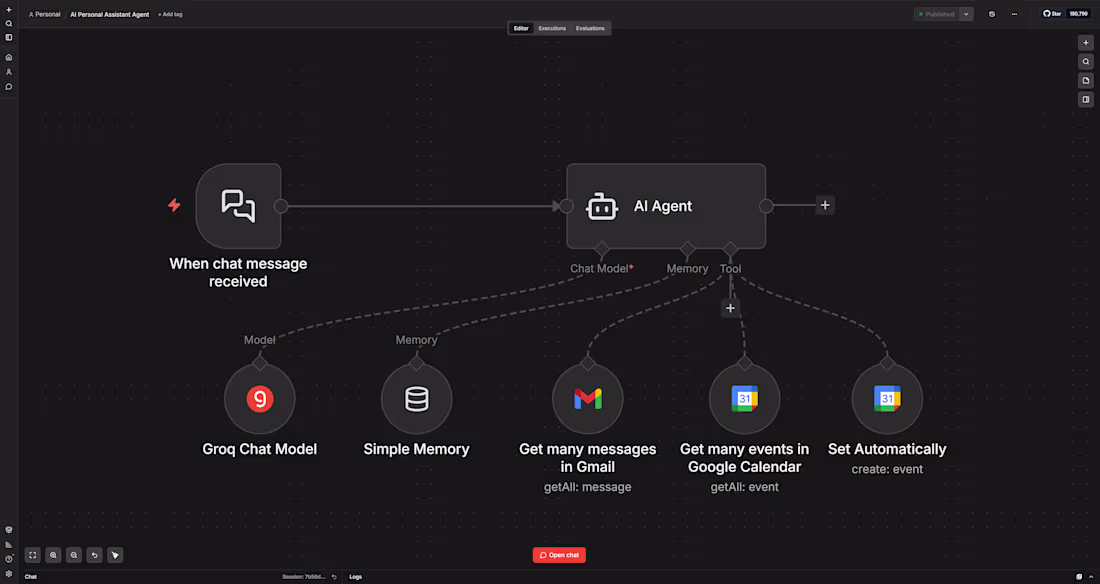Expand the Published status dropdown arrow

(966, 13)
